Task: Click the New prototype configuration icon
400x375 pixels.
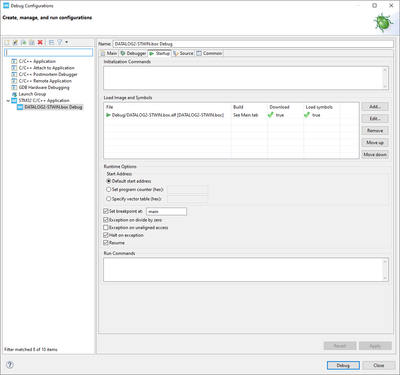Action: click(15, 42)
